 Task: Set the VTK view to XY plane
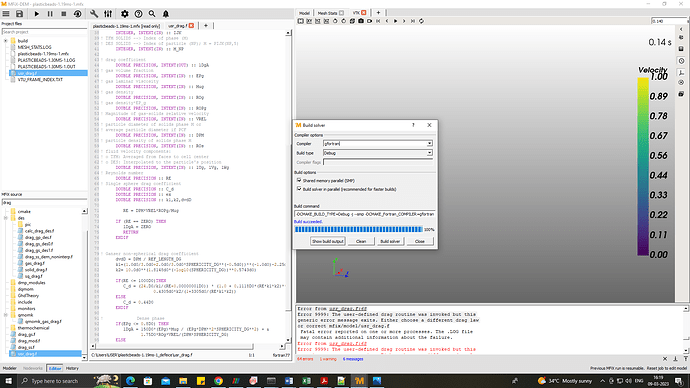pos(309,21)
